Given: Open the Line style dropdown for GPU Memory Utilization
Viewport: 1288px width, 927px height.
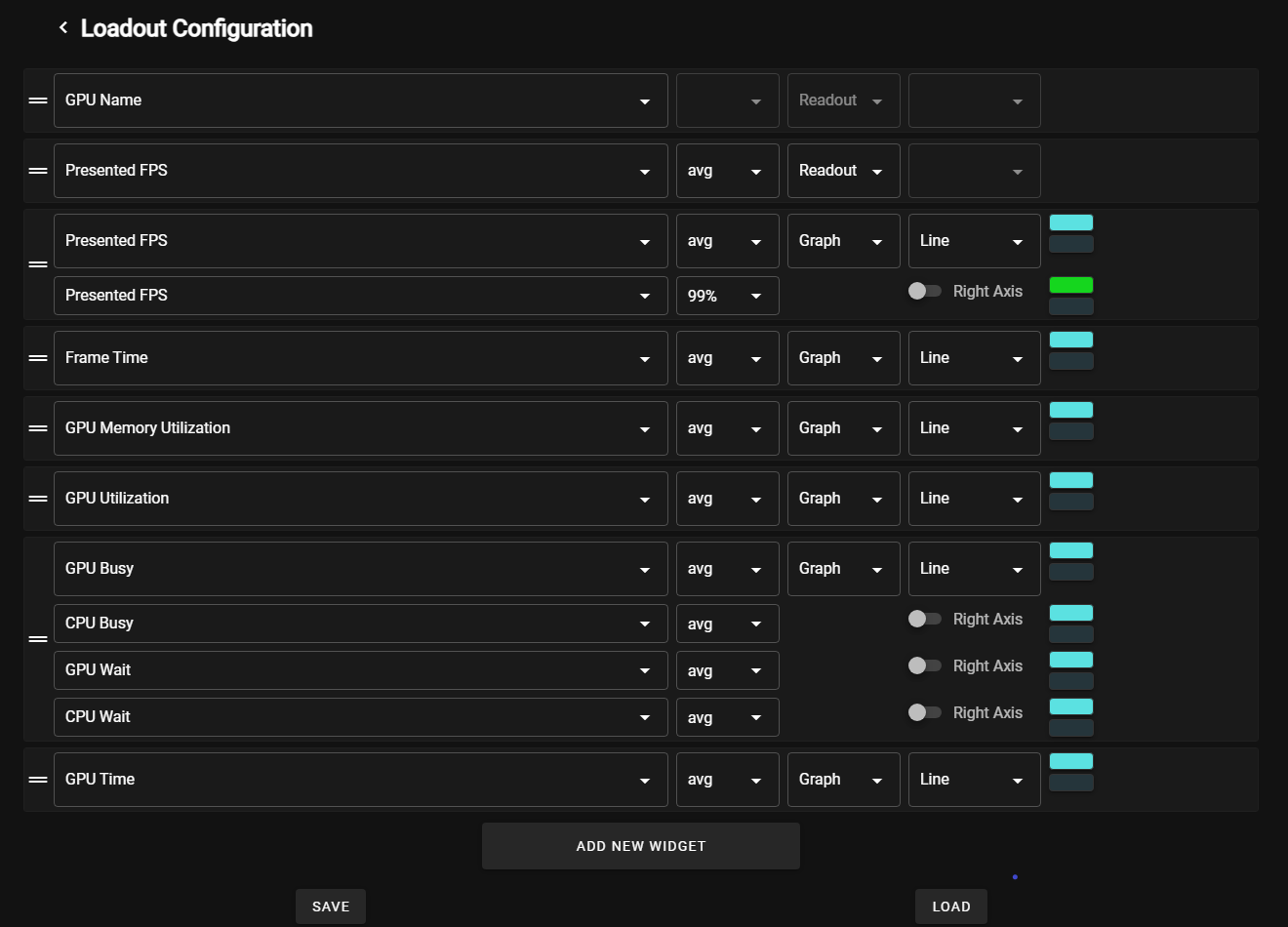Looking at the screenshot, I should pos(975,428).
